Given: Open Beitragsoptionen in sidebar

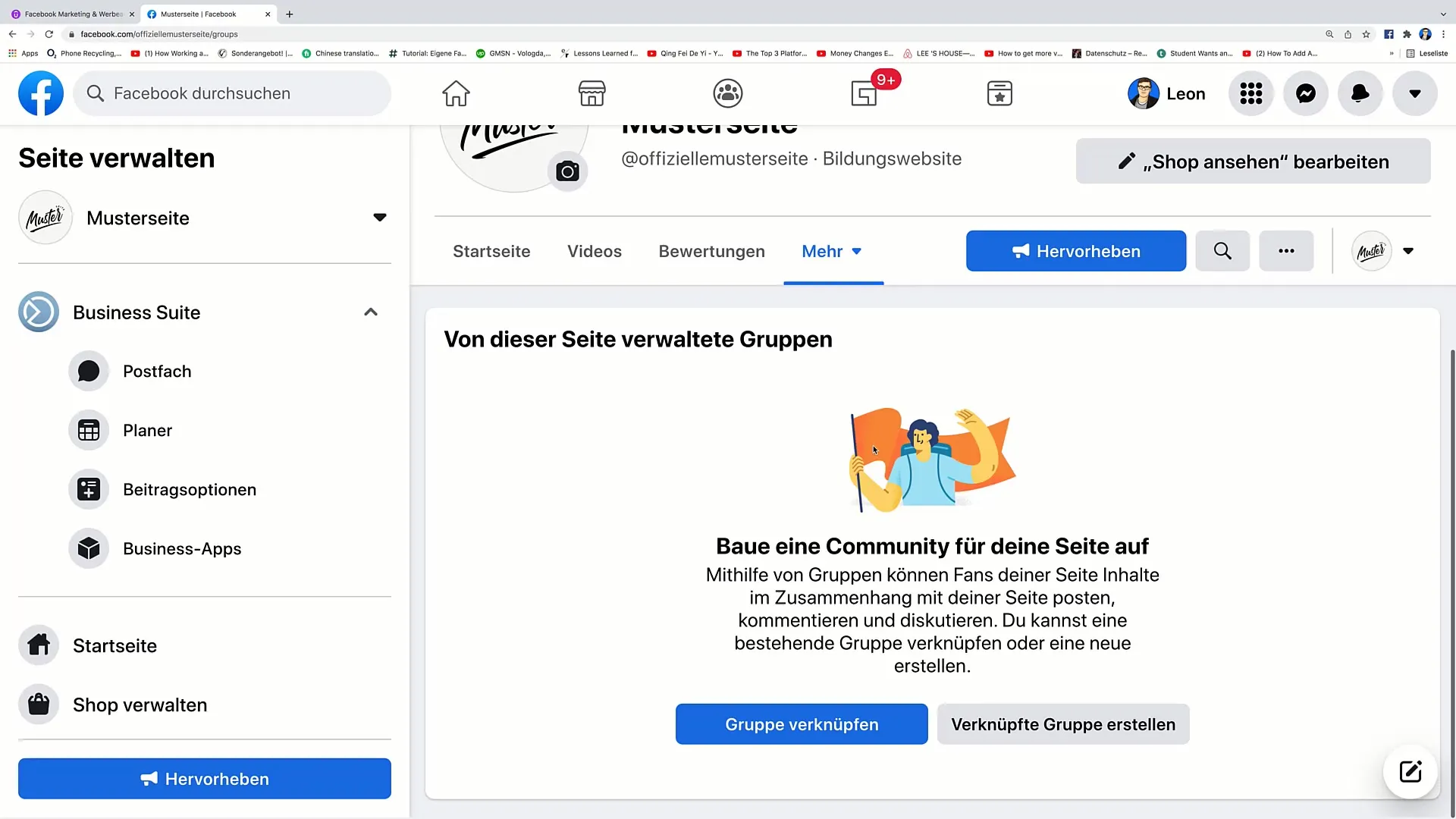Looking at the screenshot, I should pos(189,489).
